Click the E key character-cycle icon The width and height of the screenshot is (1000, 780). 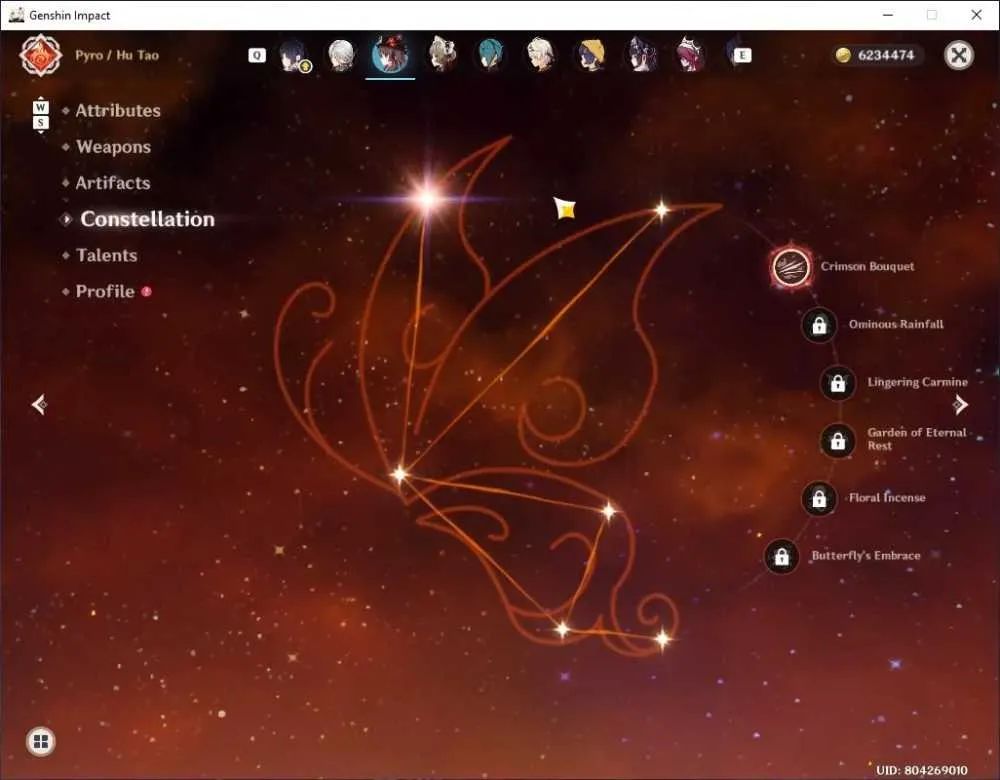(742, 55)
